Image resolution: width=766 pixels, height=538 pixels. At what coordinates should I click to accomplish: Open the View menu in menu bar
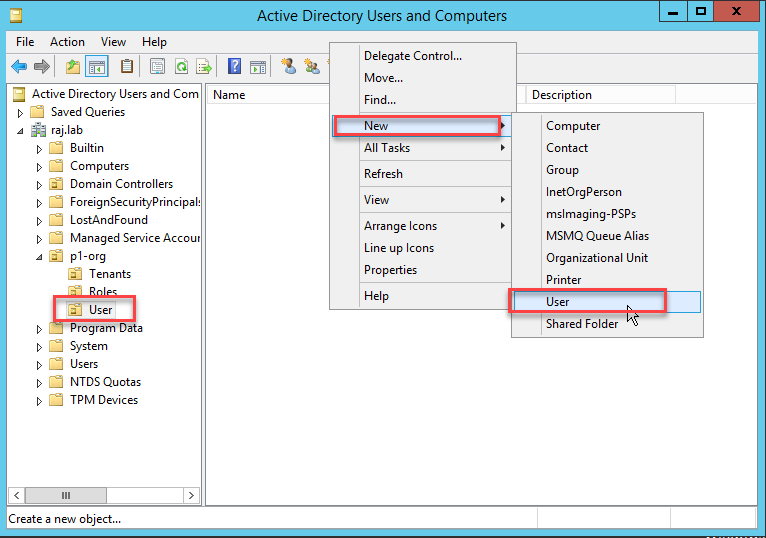pyautogui.click(x=113, y=42)
